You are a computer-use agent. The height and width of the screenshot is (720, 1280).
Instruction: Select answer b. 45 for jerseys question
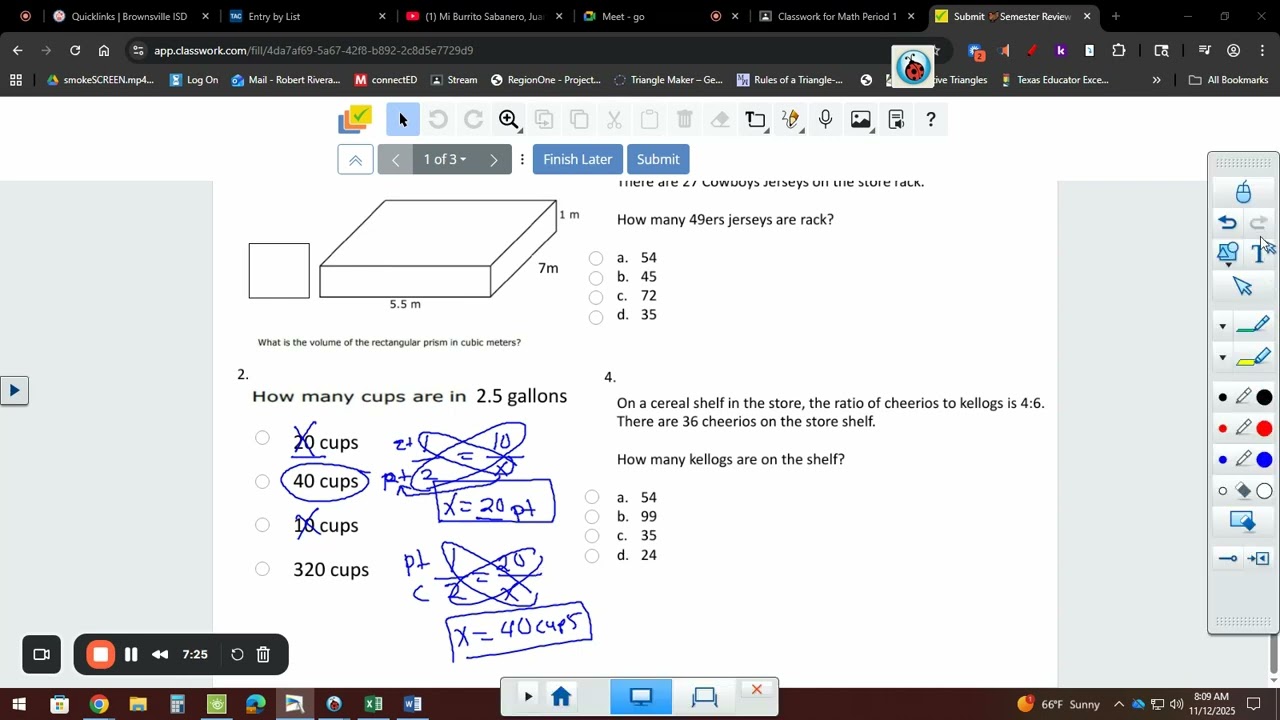pos(596,277)
